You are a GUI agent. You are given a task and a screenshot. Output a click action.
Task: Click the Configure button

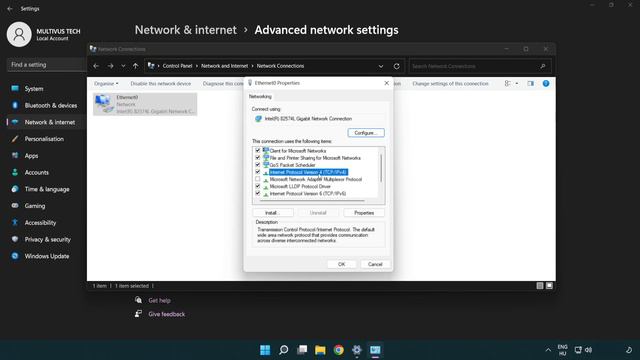click(x=366, y=133)
